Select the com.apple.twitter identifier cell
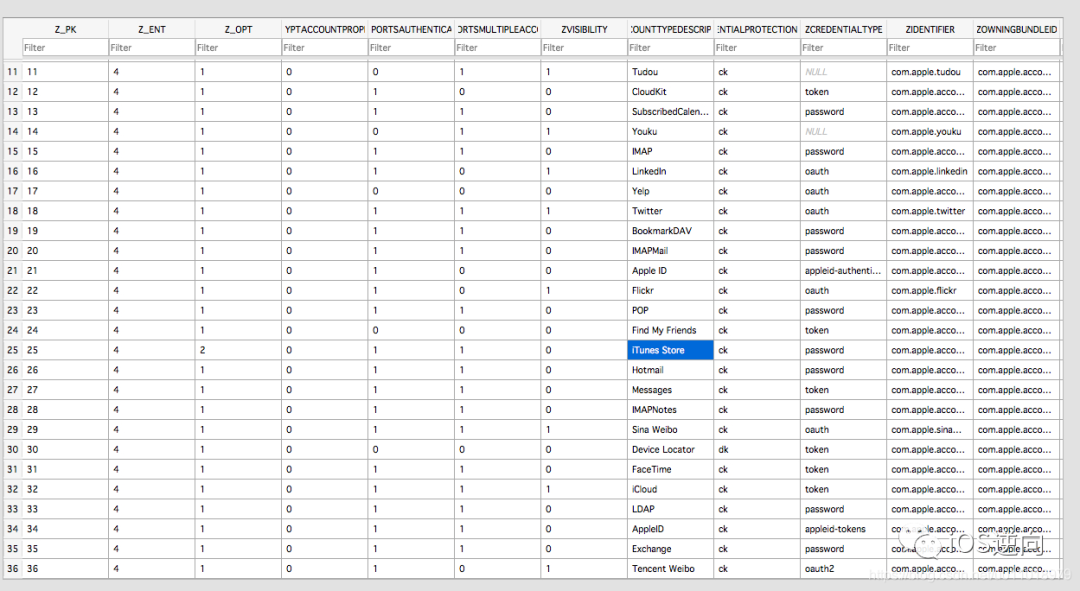The height and width of the screenshot is (591, 1080). 930,211
